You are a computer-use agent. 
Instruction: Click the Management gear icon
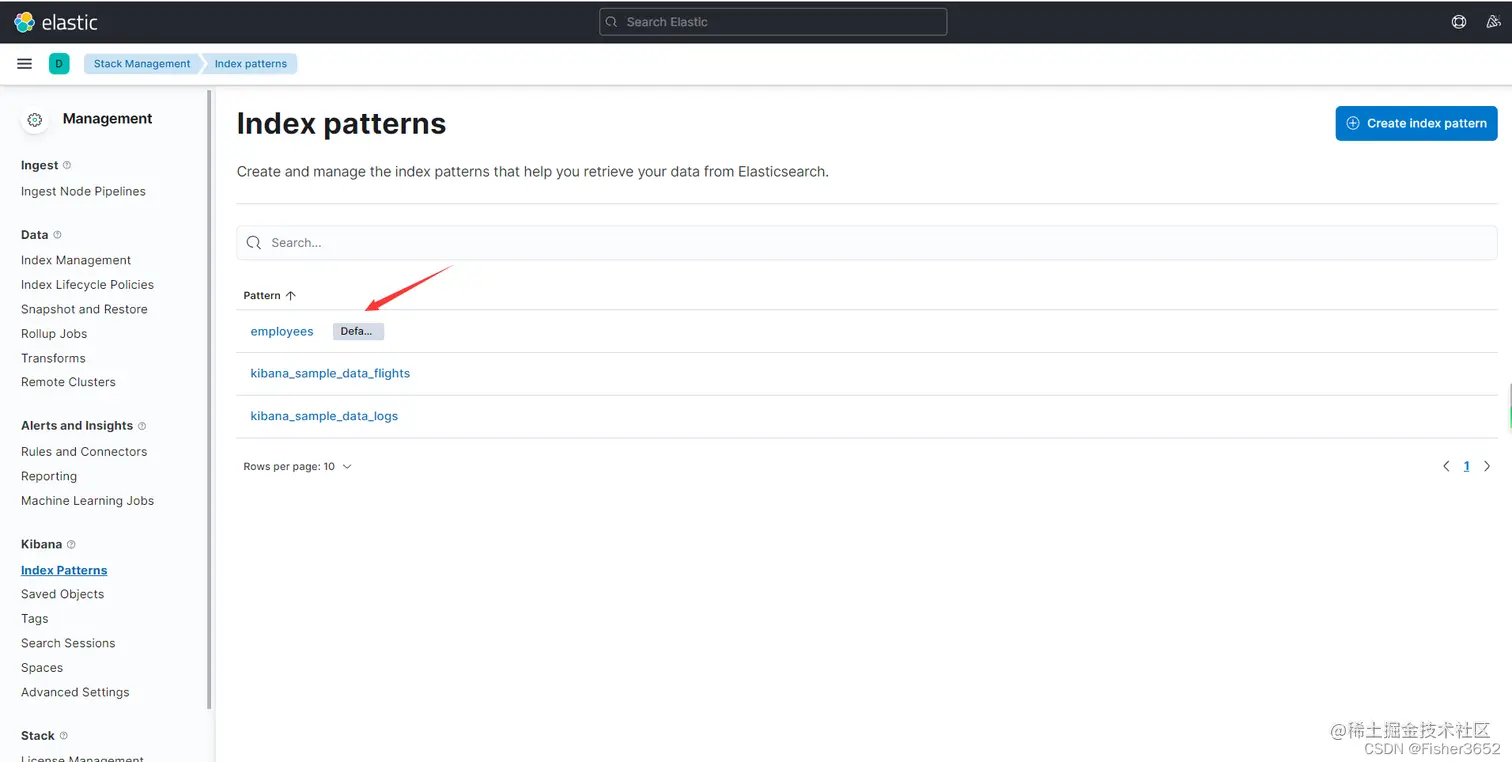[x=35, y=119]
